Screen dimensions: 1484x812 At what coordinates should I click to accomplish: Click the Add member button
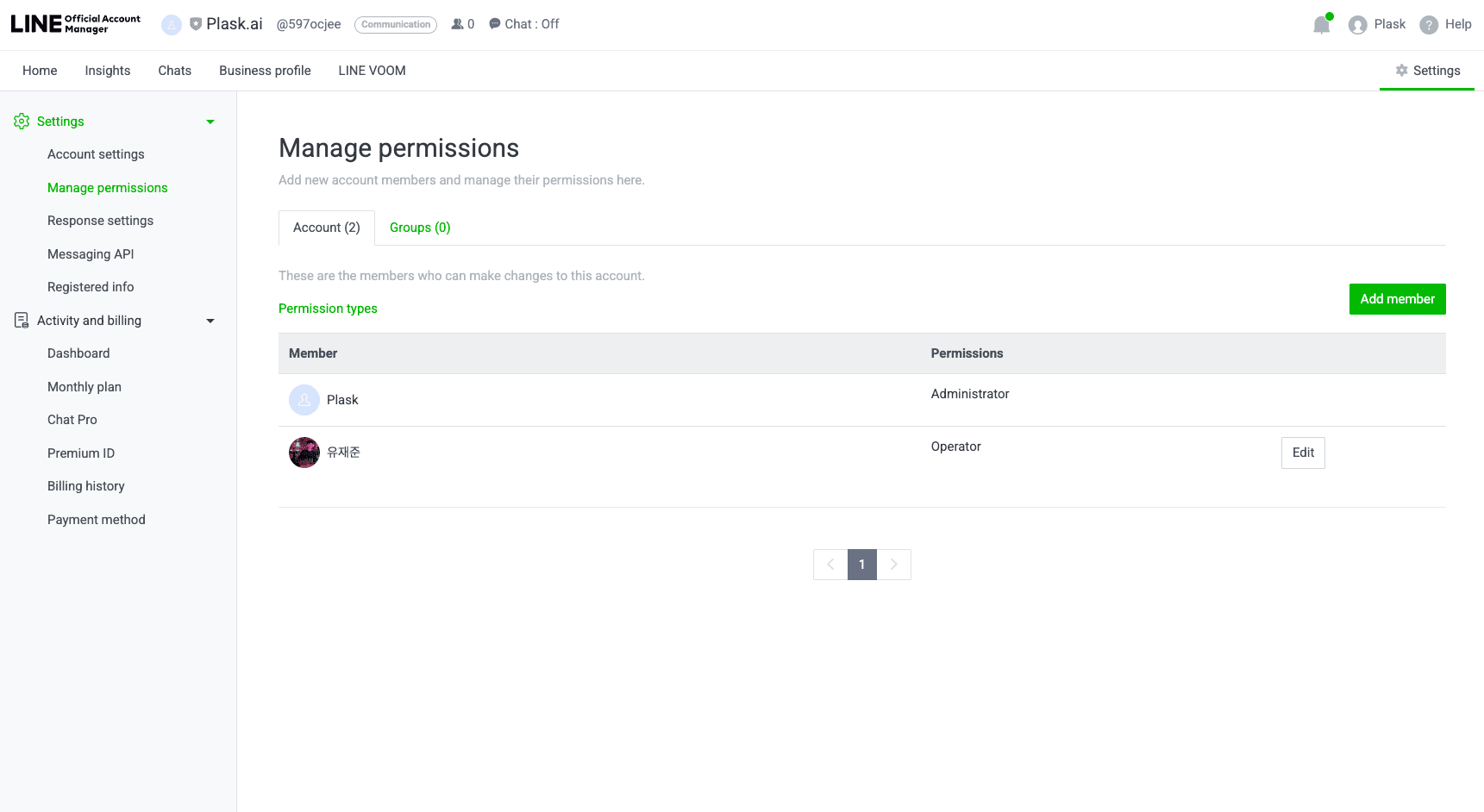pos(1398,299)
